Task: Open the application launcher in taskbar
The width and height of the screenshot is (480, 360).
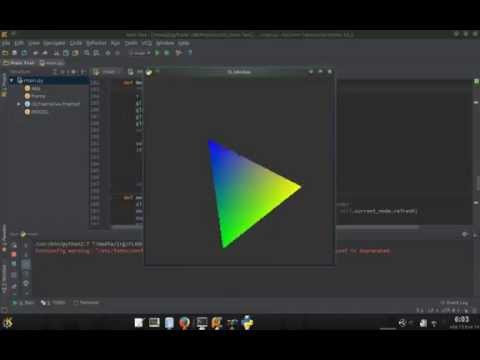Action: click(8, 322)
